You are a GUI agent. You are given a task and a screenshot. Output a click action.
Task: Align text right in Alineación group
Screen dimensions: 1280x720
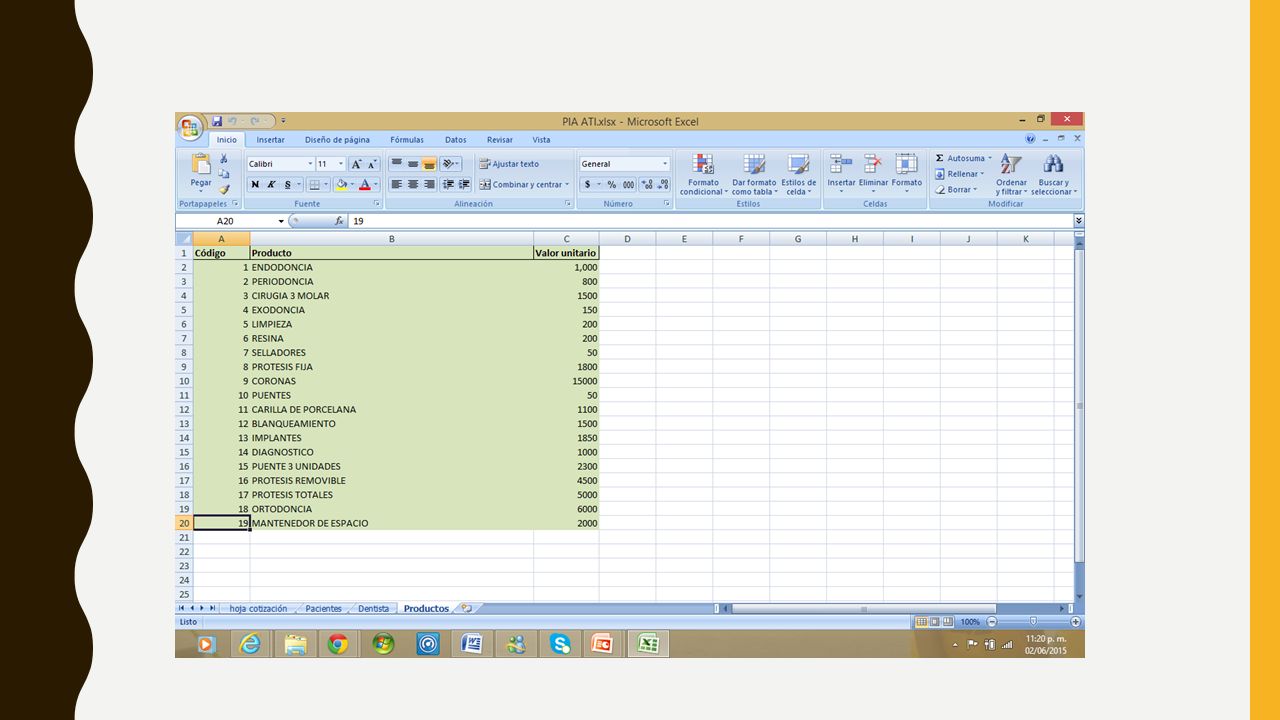point(429,185)
